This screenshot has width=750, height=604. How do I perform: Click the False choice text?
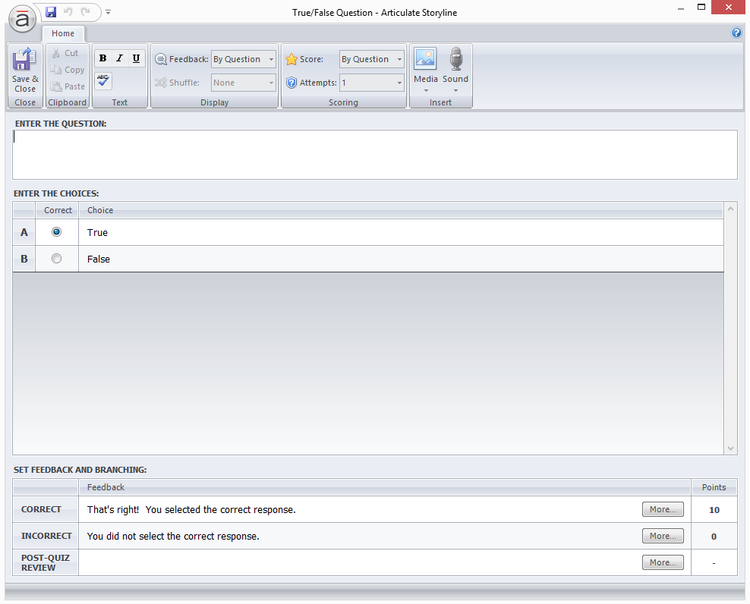(x=99, y=259)
